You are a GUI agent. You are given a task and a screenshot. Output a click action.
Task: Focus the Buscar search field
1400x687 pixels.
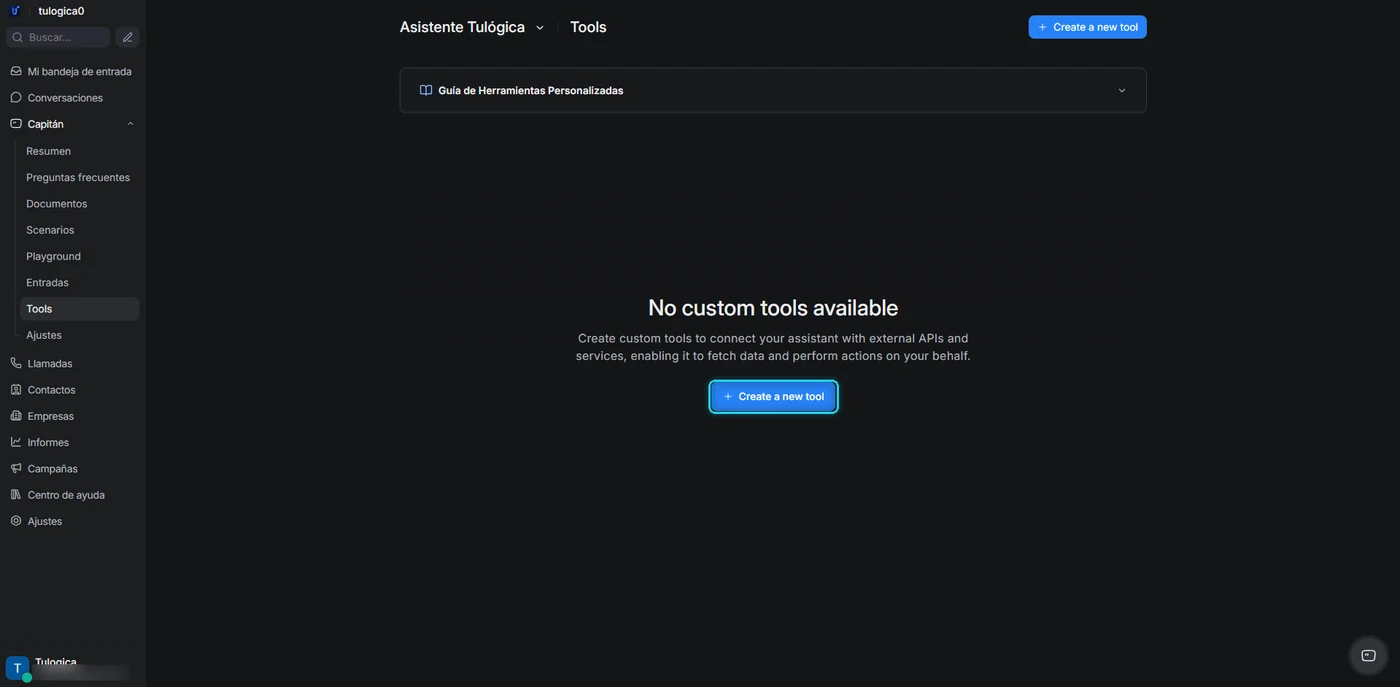pyautogui.click(x=58, y=37)
